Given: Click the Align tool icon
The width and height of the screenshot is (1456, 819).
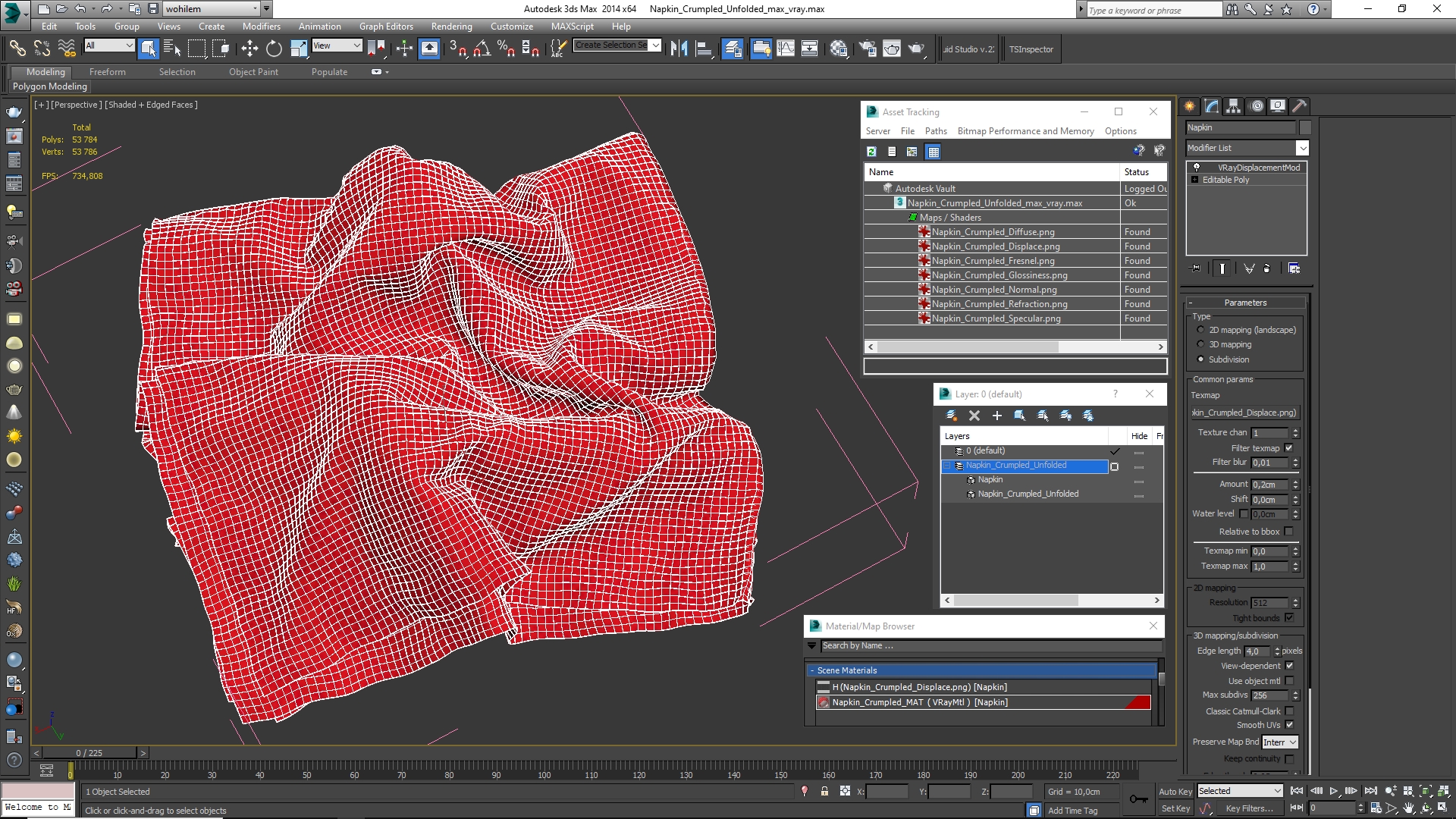Looking at the screenshot, I should 704,49.
